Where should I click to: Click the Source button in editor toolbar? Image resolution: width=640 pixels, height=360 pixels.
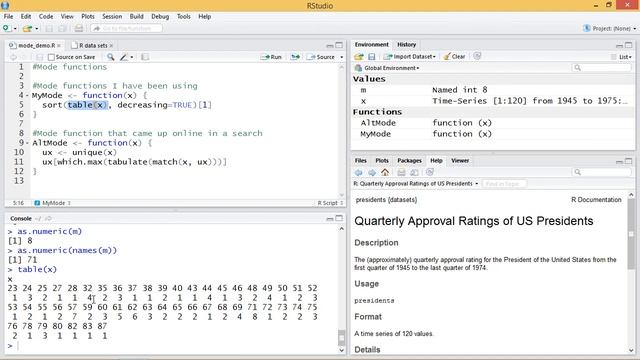pyautogui.click(x=321, y=57)
